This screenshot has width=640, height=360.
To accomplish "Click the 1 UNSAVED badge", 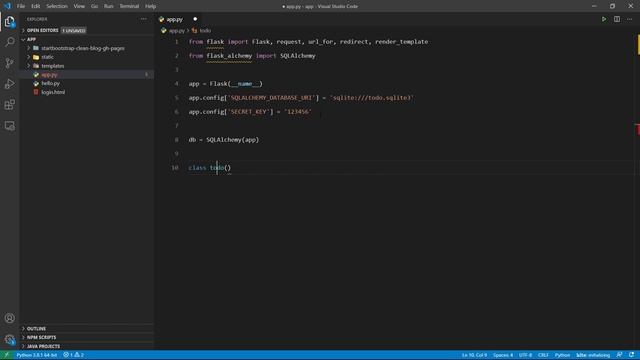I will (x=74, y=31).
